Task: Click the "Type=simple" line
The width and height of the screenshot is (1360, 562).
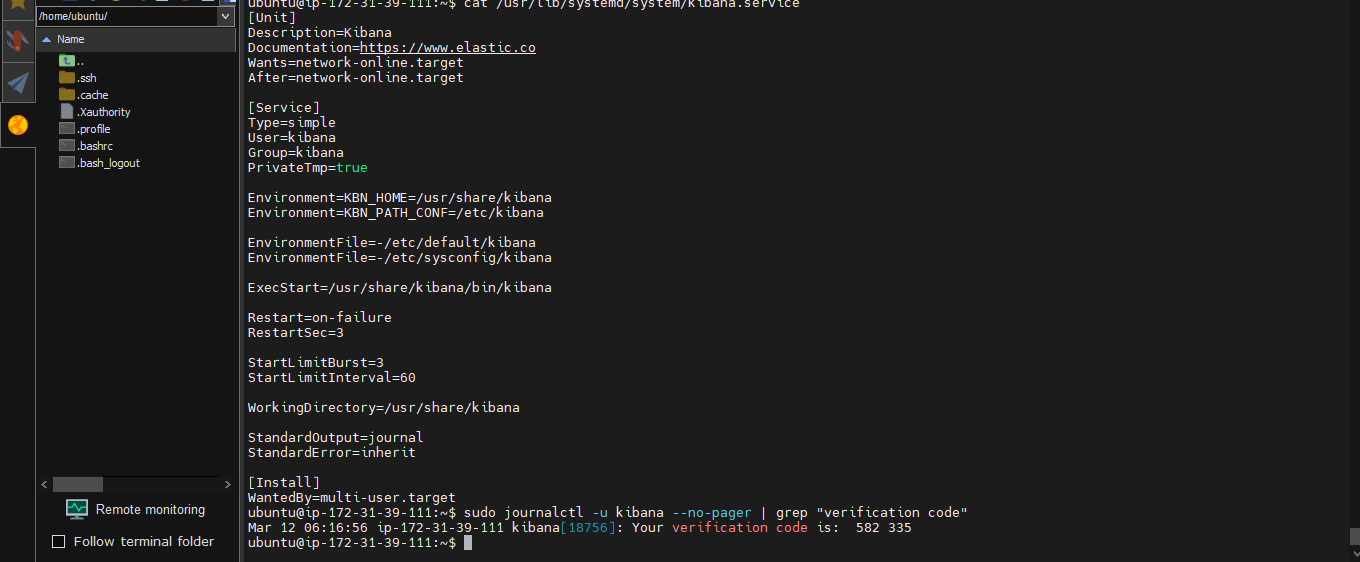Action: click(292, 122)
